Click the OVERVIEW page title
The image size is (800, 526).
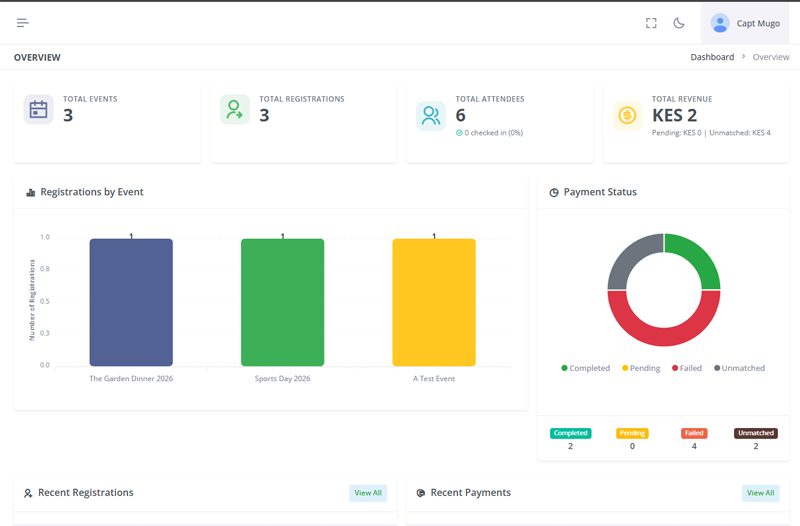click(37, 58)
